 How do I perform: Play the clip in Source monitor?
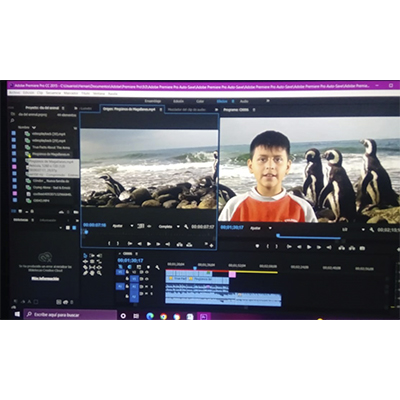point(149,244)
